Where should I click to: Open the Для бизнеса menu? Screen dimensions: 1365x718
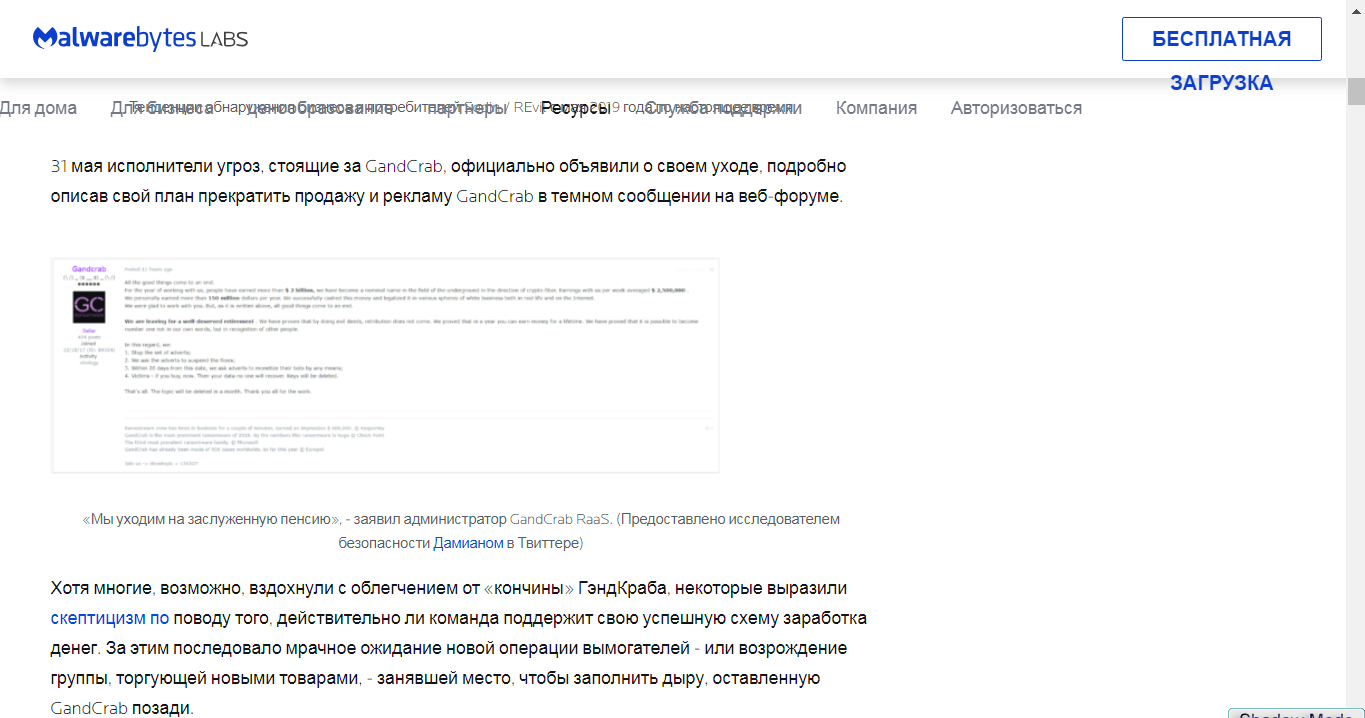coord(161,108)
